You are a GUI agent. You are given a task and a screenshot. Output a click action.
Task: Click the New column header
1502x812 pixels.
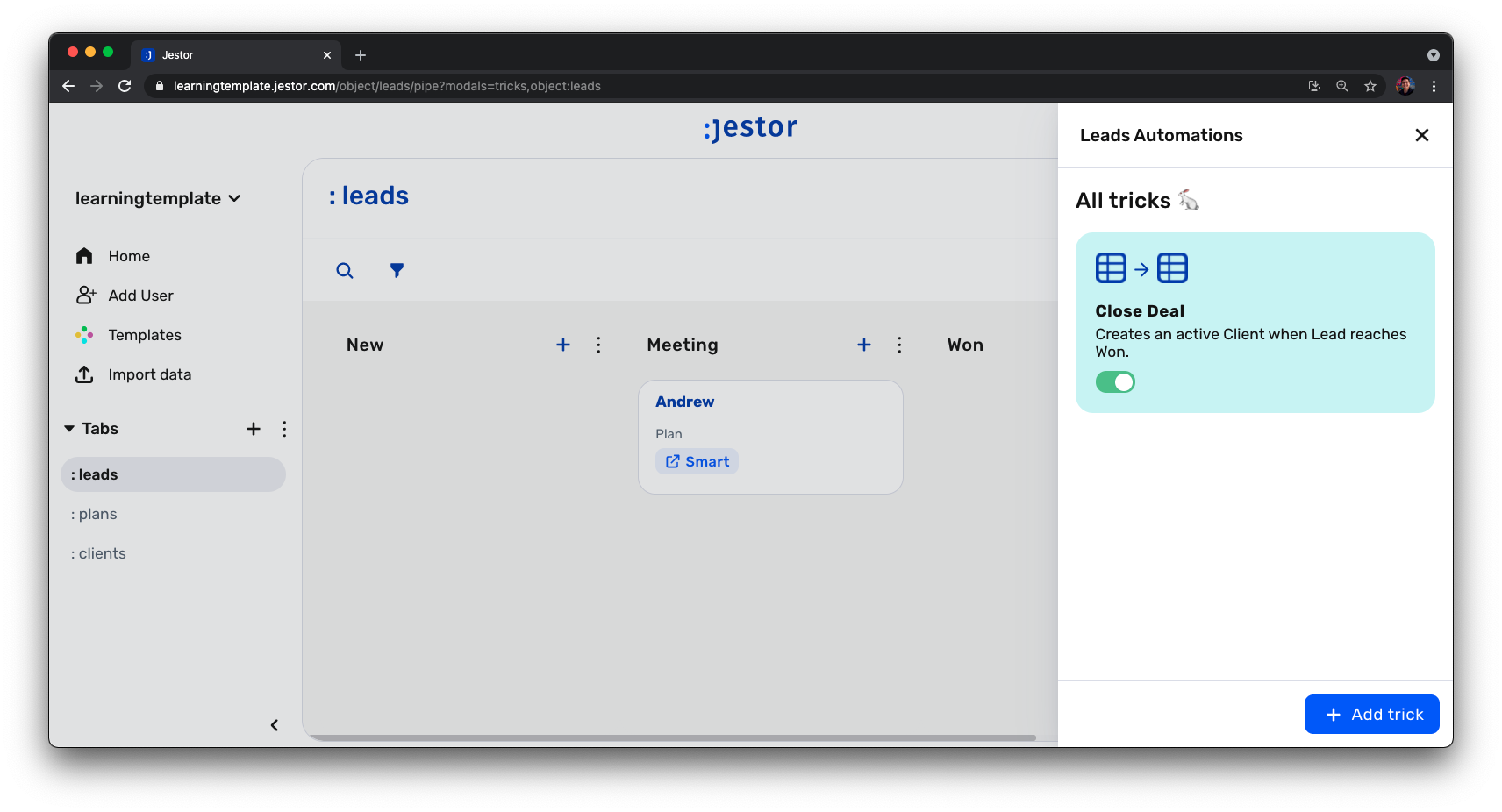coord(365,345)
